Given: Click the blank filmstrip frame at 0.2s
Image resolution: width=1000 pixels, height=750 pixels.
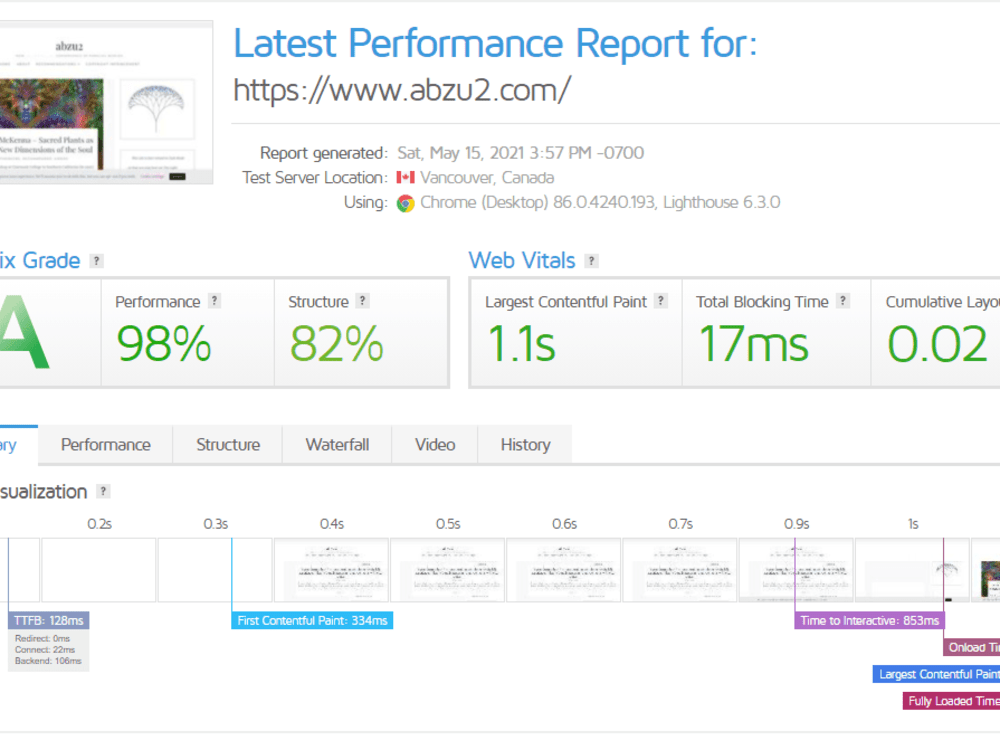Looking at the screenshot, I should (x=99, y=570).
